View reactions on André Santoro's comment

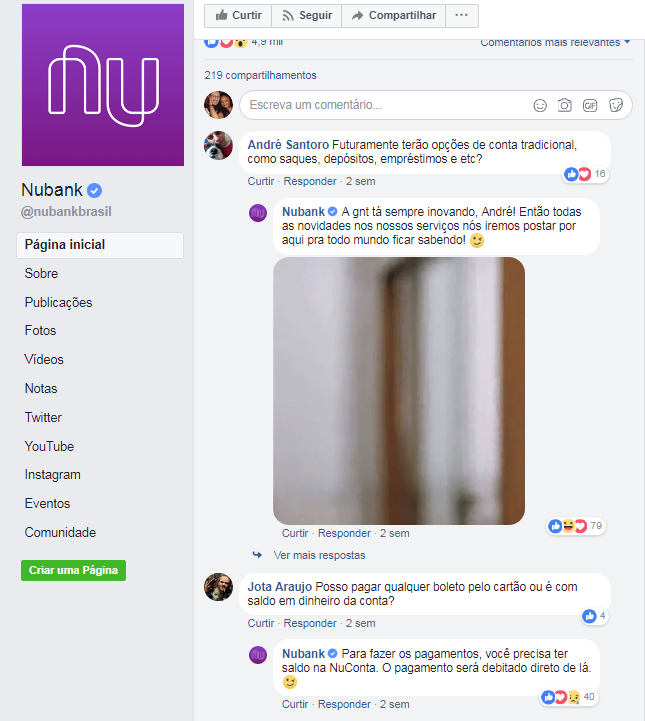(585, 174)
